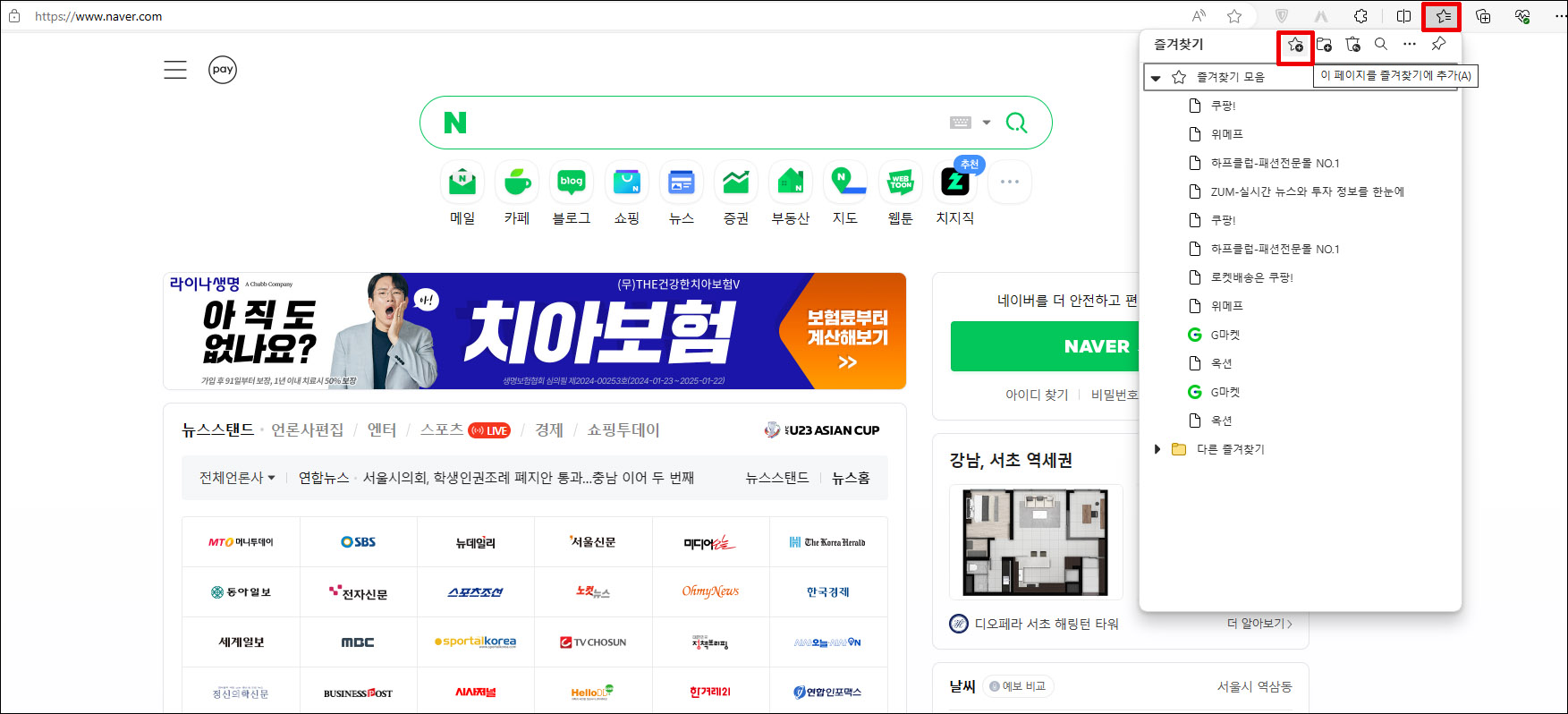The image size is (1568, 714).
Task: Click 서울시 역삼동 weather location
Action: pos(1254,686)
